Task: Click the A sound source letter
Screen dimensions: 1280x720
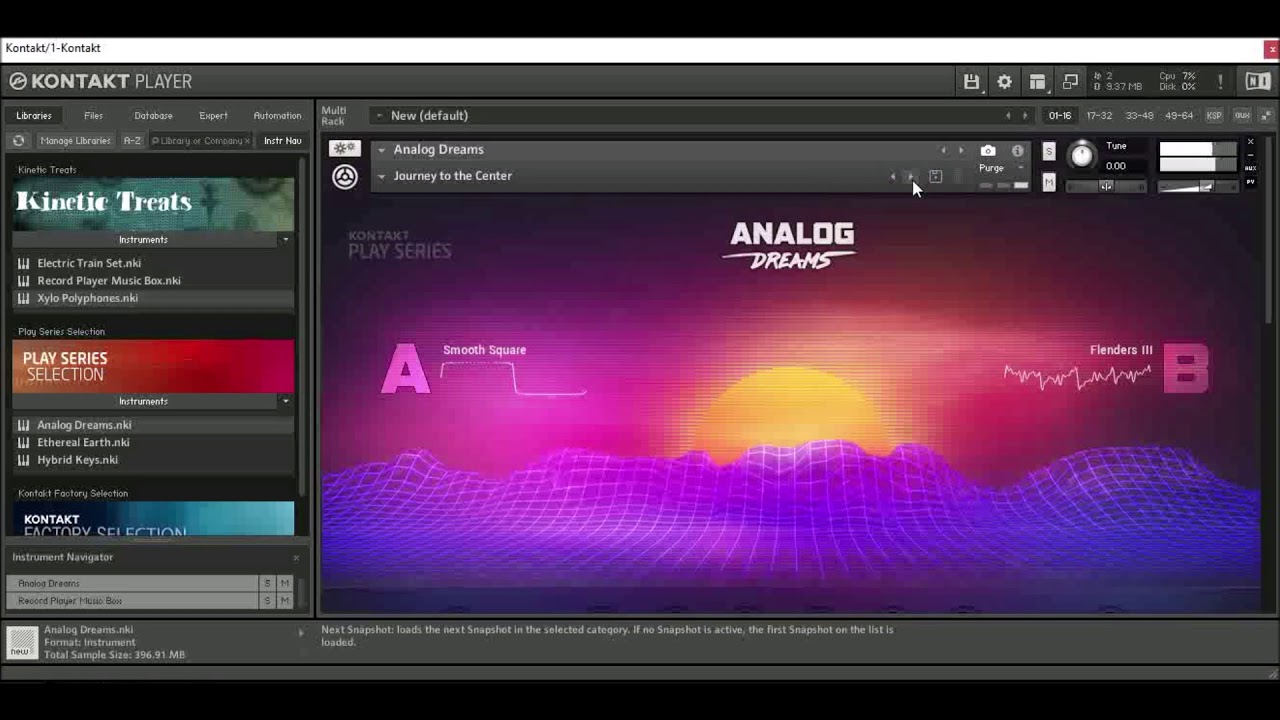Action: pyautogui.click(x=405, y=369)
